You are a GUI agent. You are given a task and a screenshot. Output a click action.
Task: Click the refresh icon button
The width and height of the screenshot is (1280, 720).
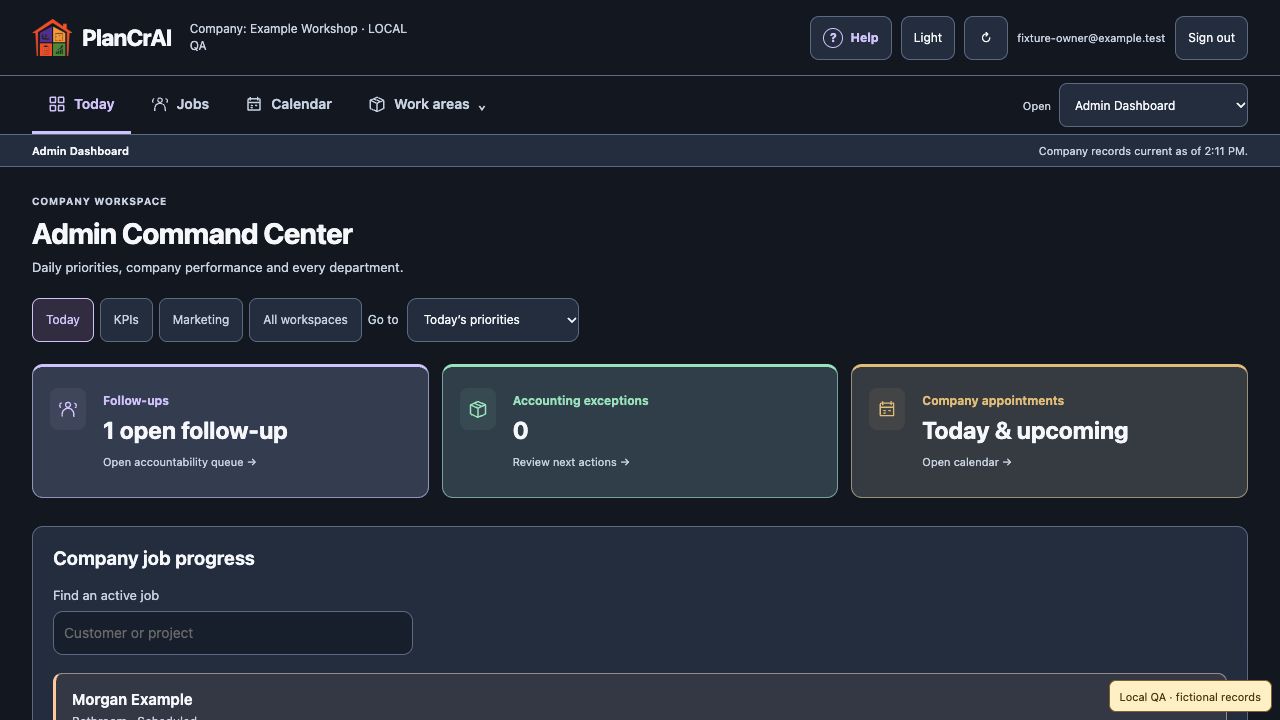(x=986, y=38)
